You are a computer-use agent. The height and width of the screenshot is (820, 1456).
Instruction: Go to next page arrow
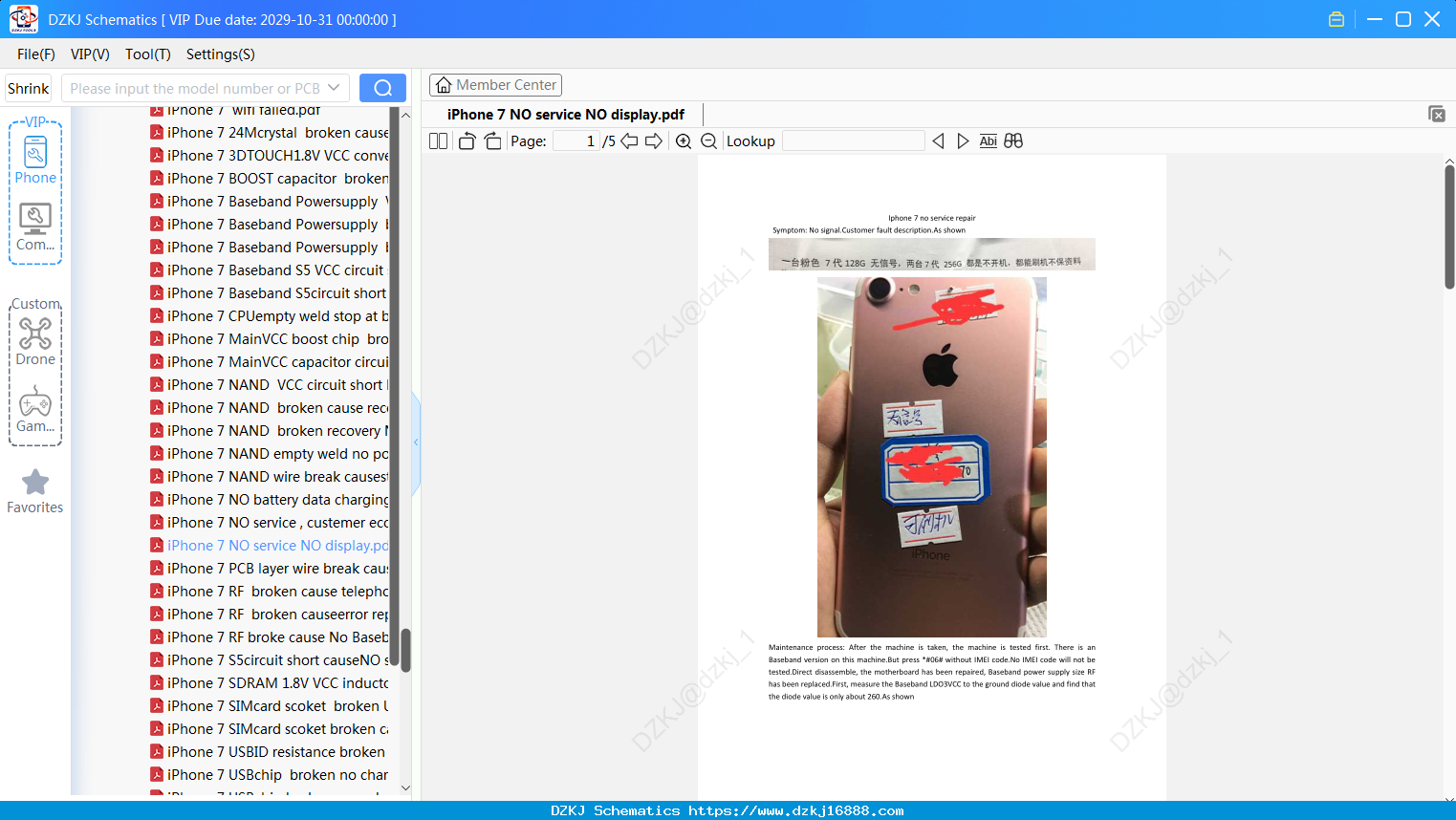pos(654,141)
